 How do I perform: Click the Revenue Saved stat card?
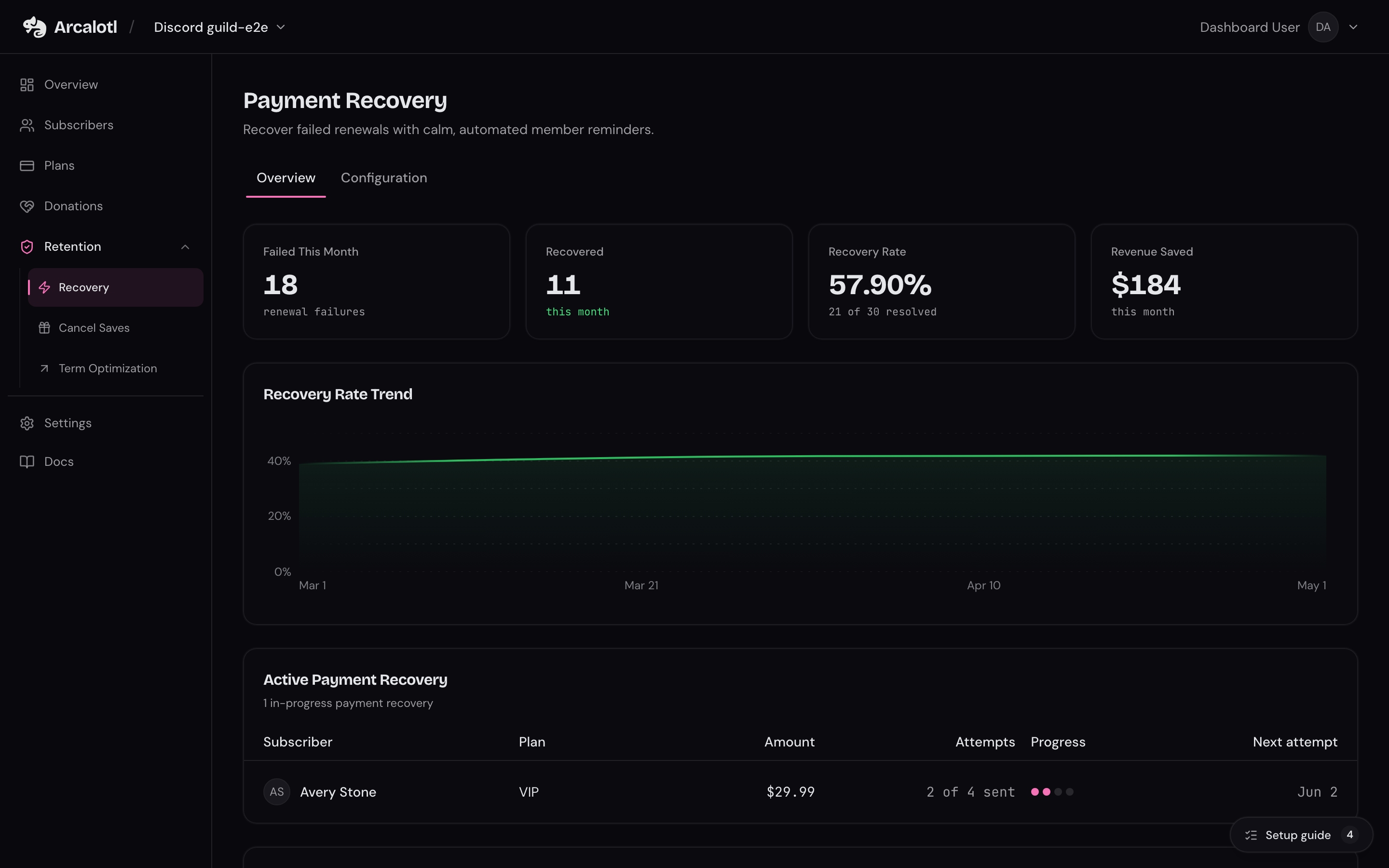[x=1224, y=281]
